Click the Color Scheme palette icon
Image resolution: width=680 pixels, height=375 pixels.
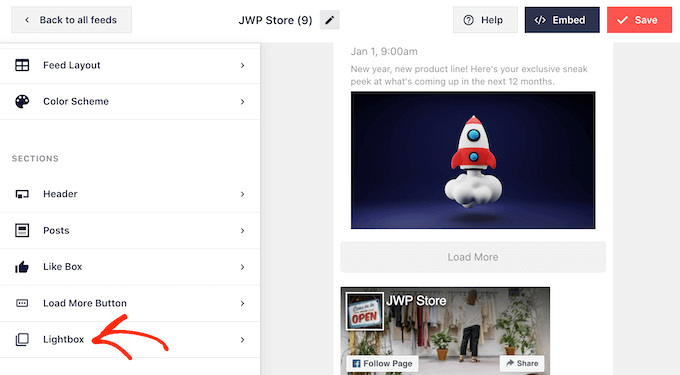click(22, 101)
